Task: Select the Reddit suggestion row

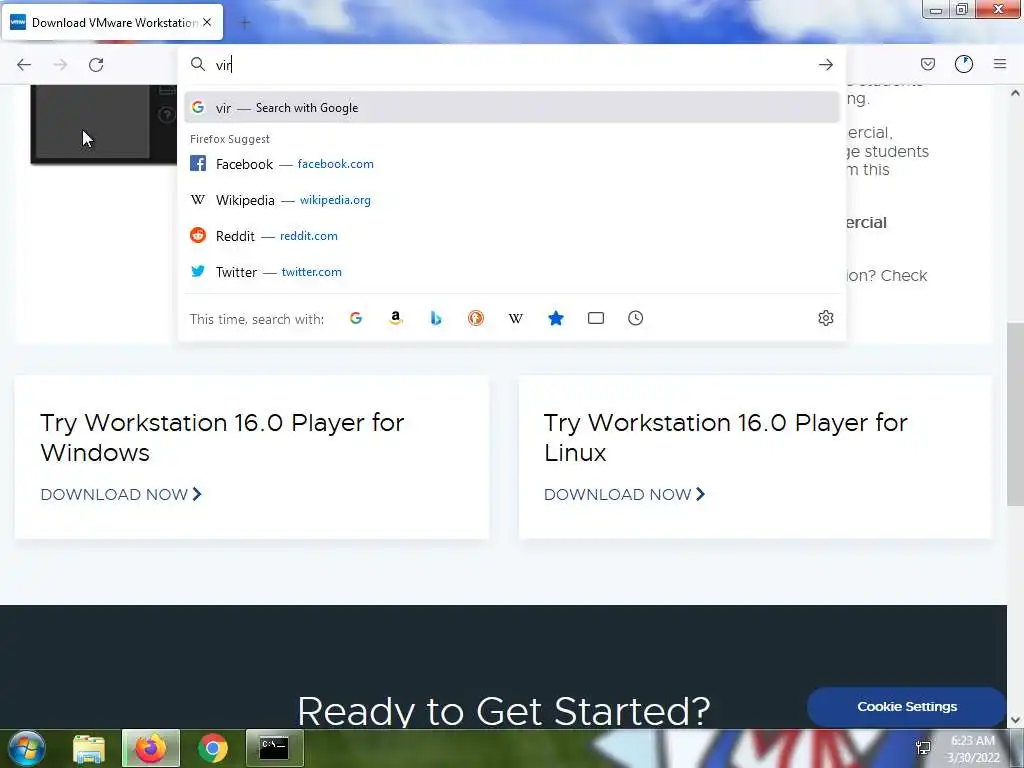Action: (512, 236)
